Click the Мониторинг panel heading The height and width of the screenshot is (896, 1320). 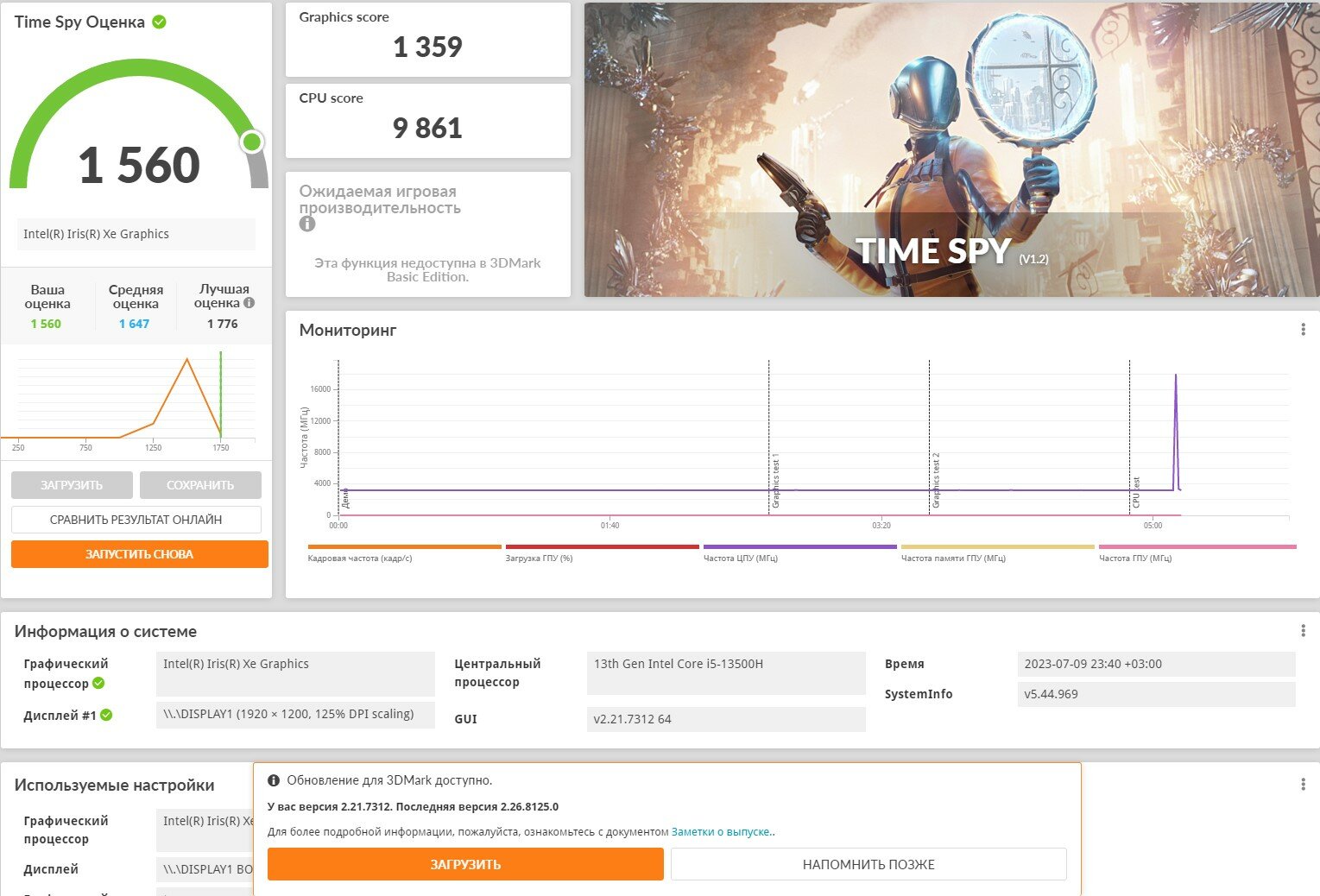[x=348, y=330]
